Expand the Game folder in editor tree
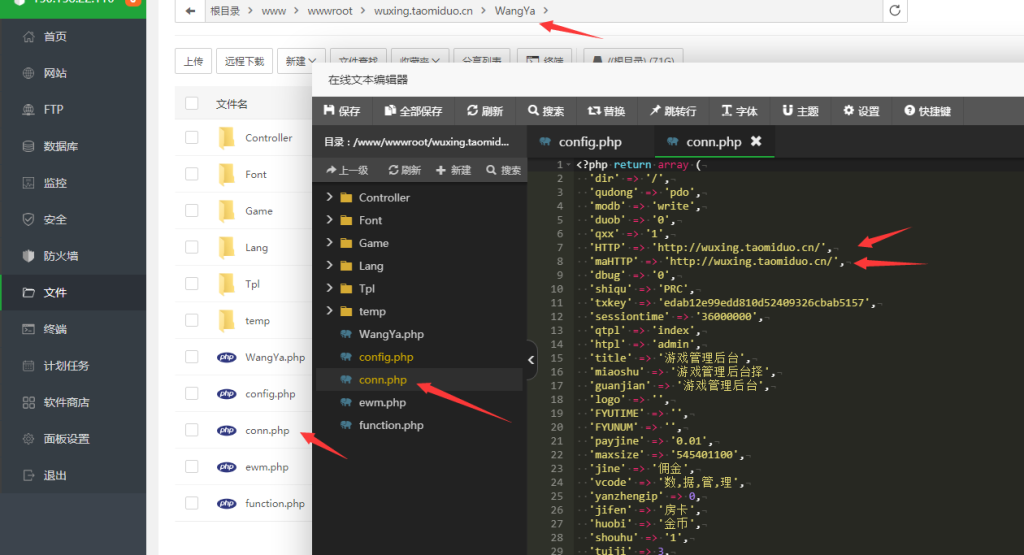 [x=330, y=243]
